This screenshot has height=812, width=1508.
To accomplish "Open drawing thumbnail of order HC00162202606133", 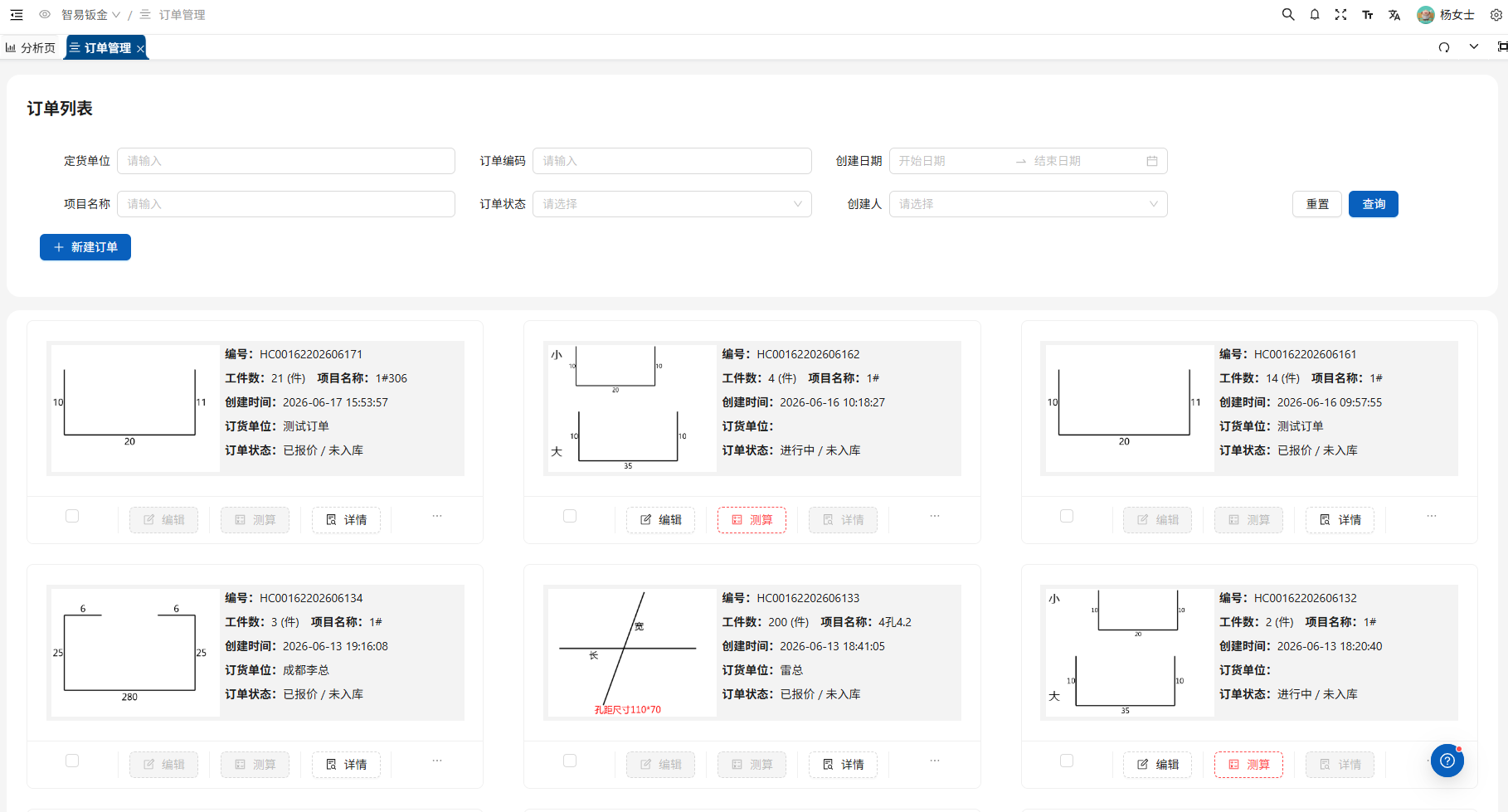I will point(632,653).
